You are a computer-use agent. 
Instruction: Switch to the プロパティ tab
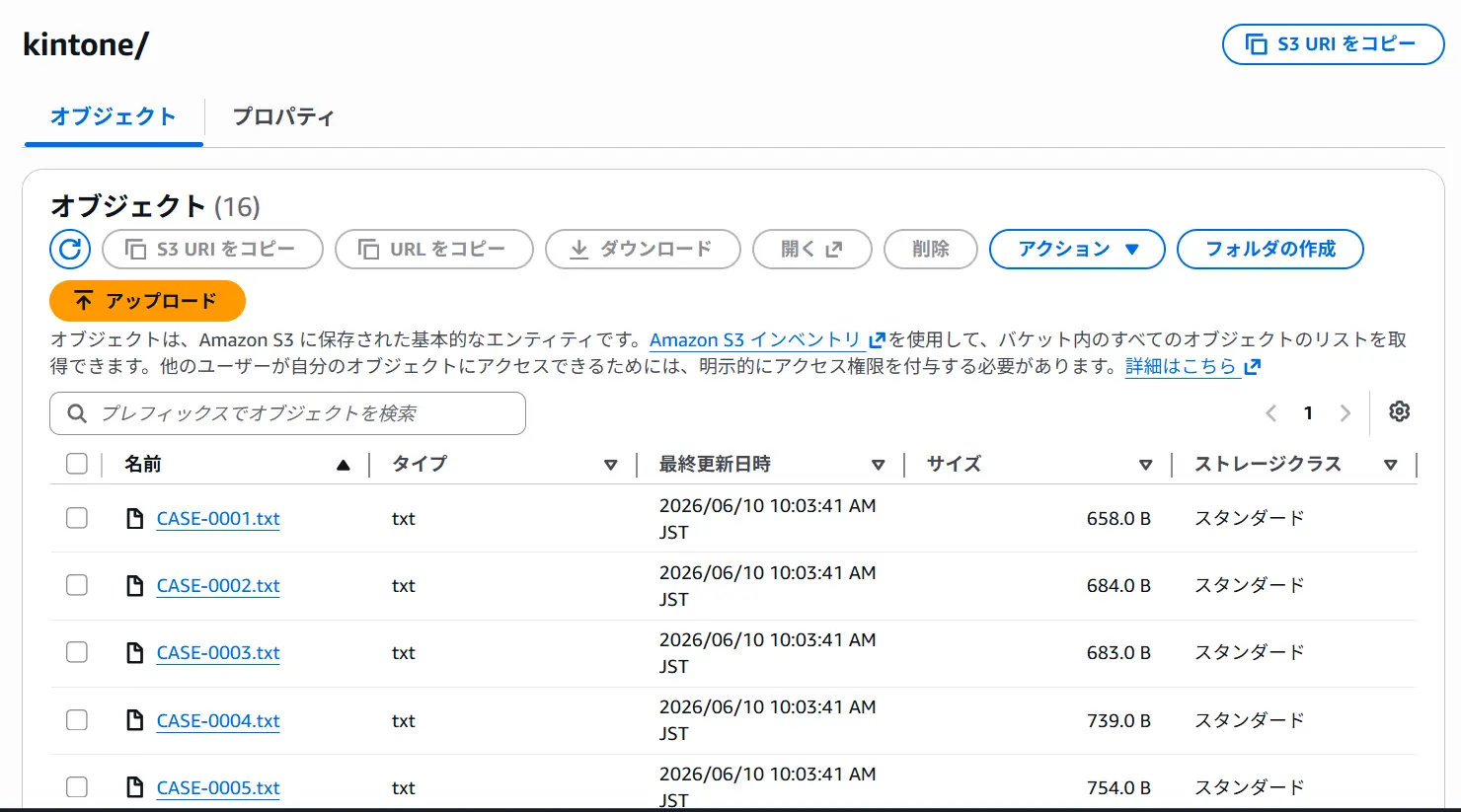coord(283,116)
